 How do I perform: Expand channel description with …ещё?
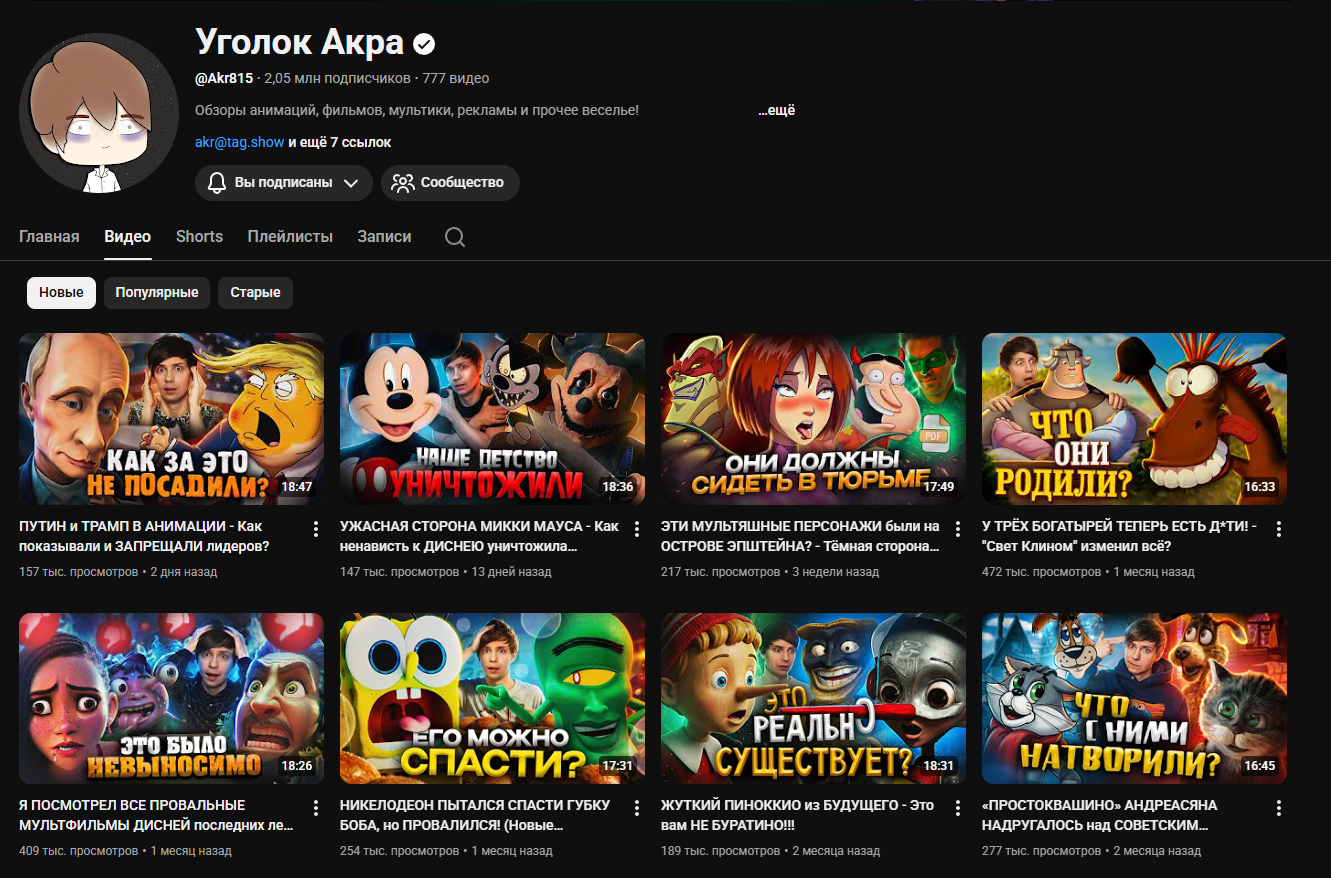coord(776,110)
